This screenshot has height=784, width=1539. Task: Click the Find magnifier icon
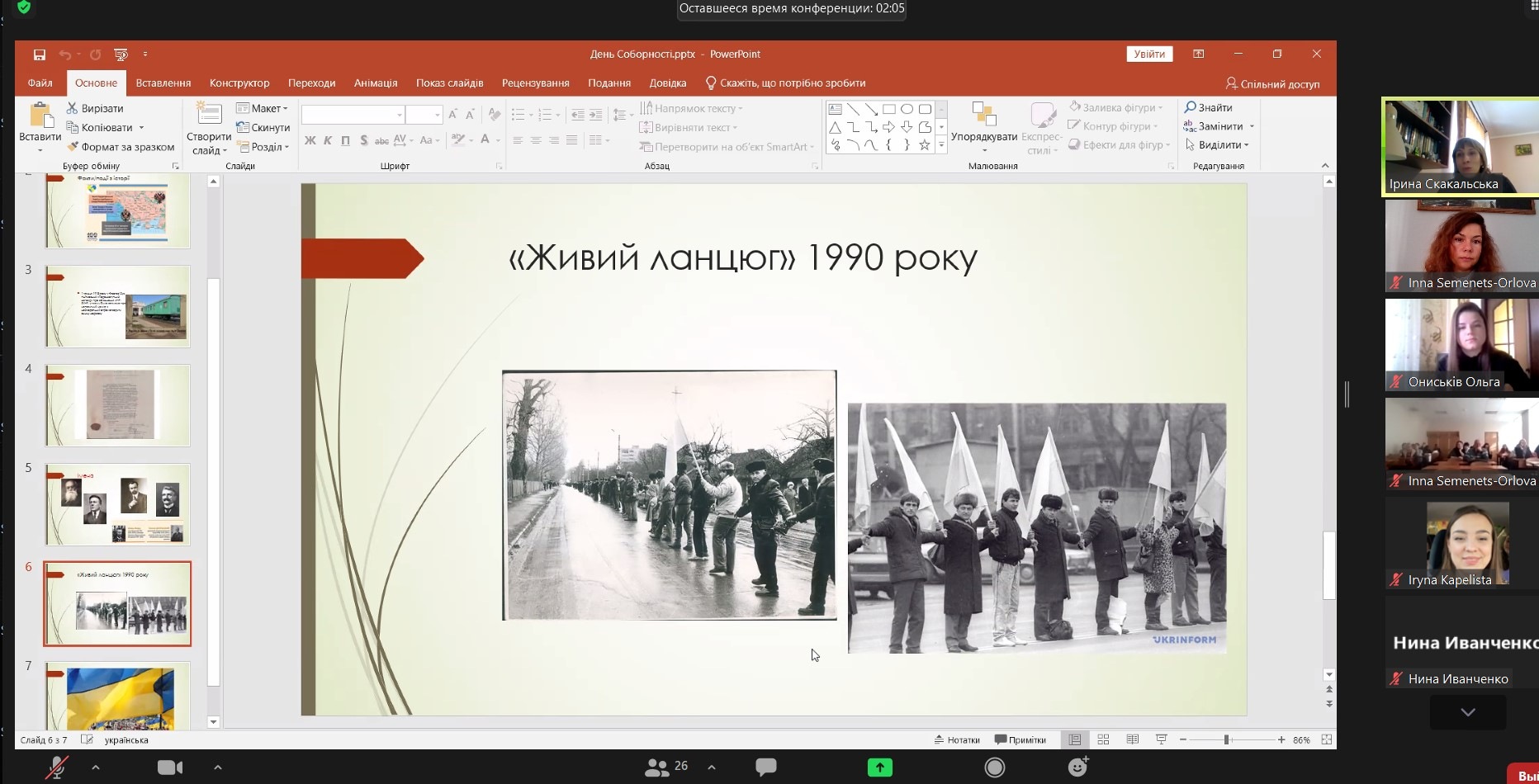tap(1190, 107)
